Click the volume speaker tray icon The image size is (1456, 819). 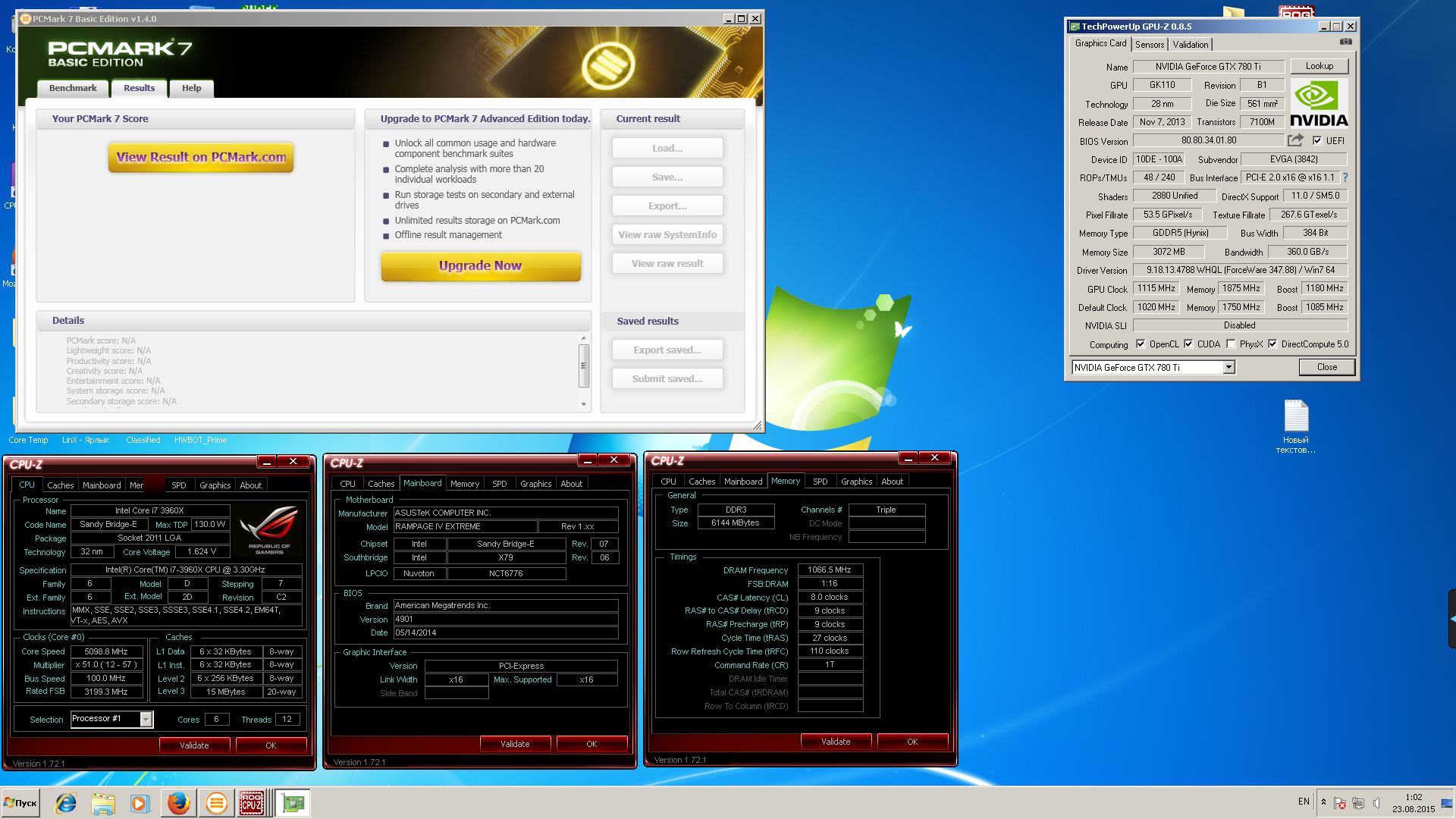[x=1376, y=803]
